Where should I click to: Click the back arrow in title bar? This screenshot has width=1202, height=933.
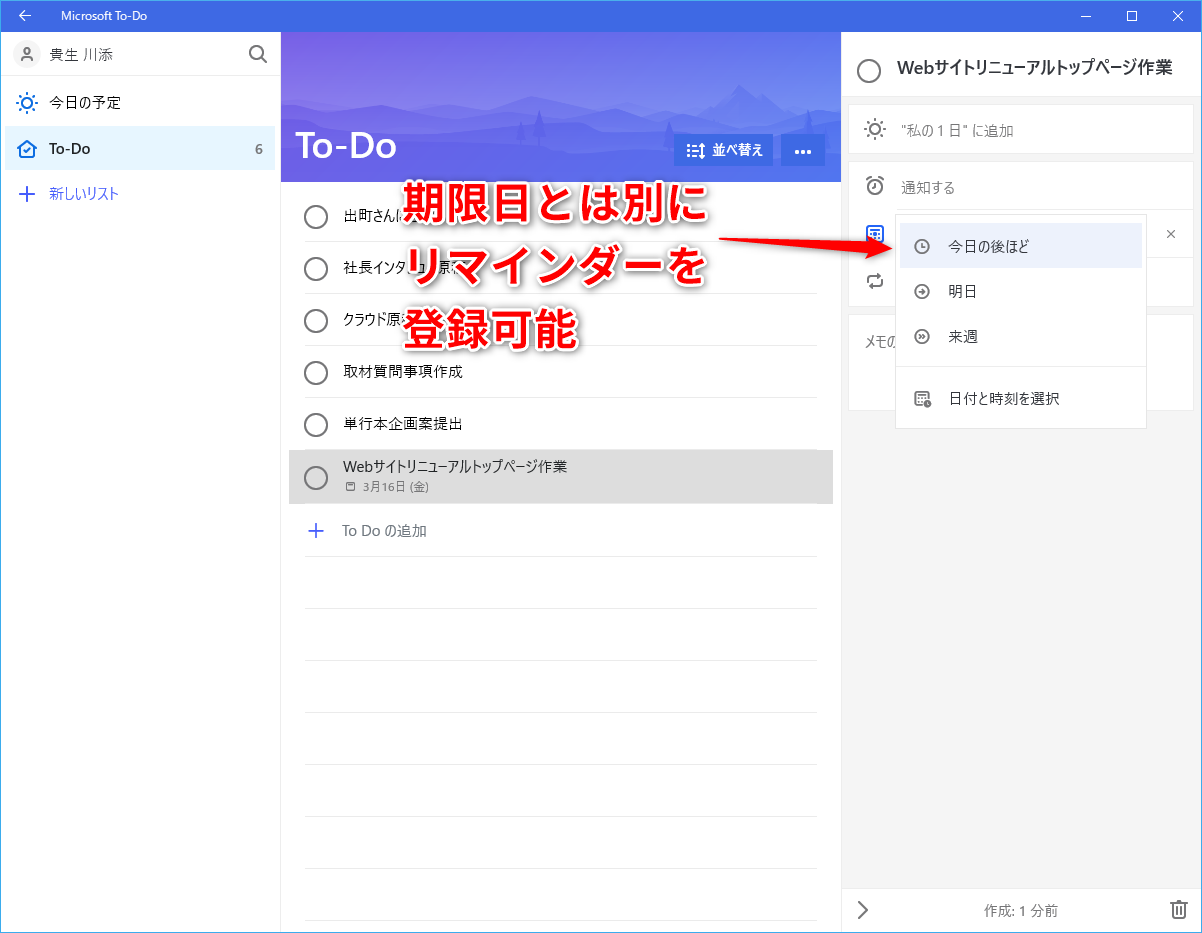point(25,16)
